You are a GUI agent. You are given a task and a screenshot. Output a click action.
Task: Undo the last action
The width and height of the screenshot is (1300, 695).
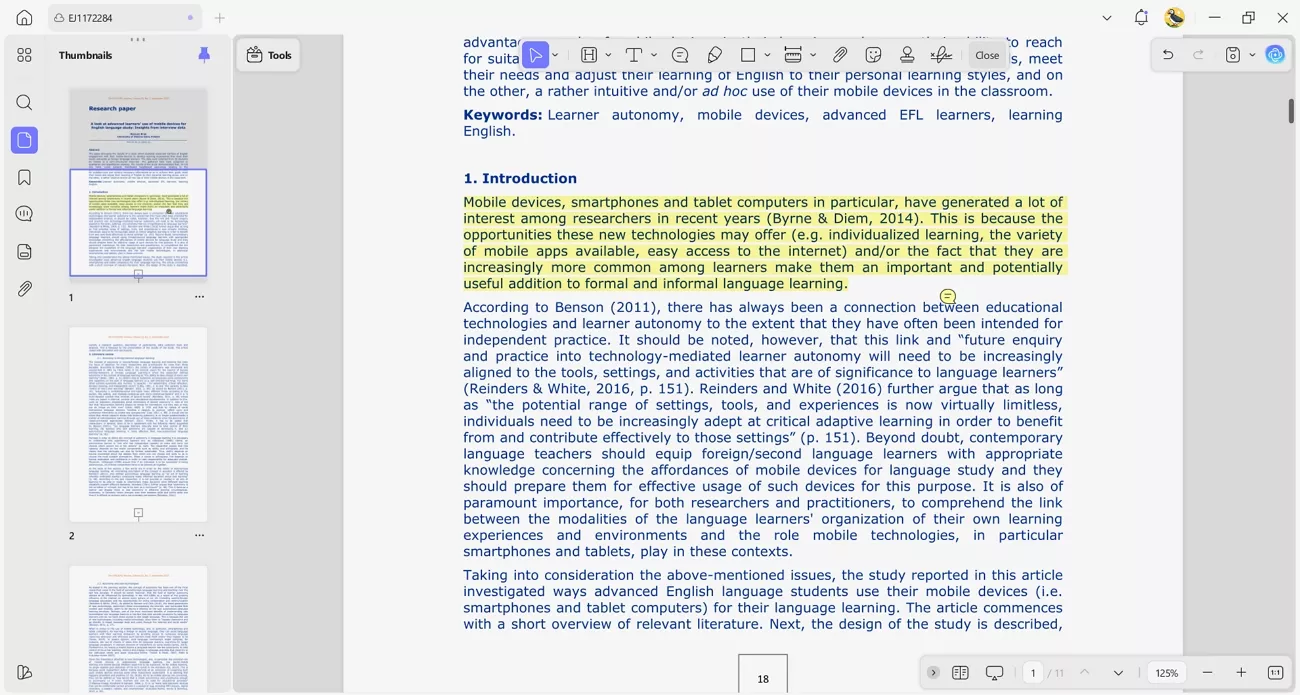coord(1167,54)
